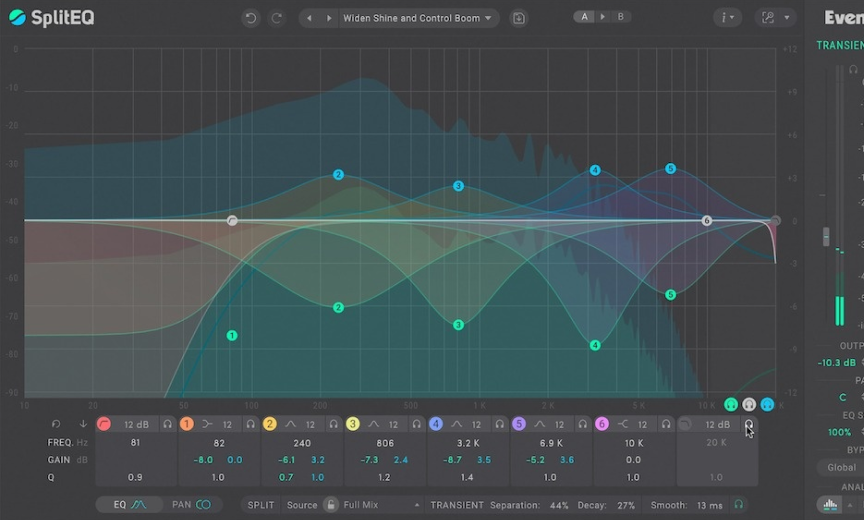Click the undo arrow in top toolbar
This screenshot has height=520, width=864.
[x=250, y=18]
